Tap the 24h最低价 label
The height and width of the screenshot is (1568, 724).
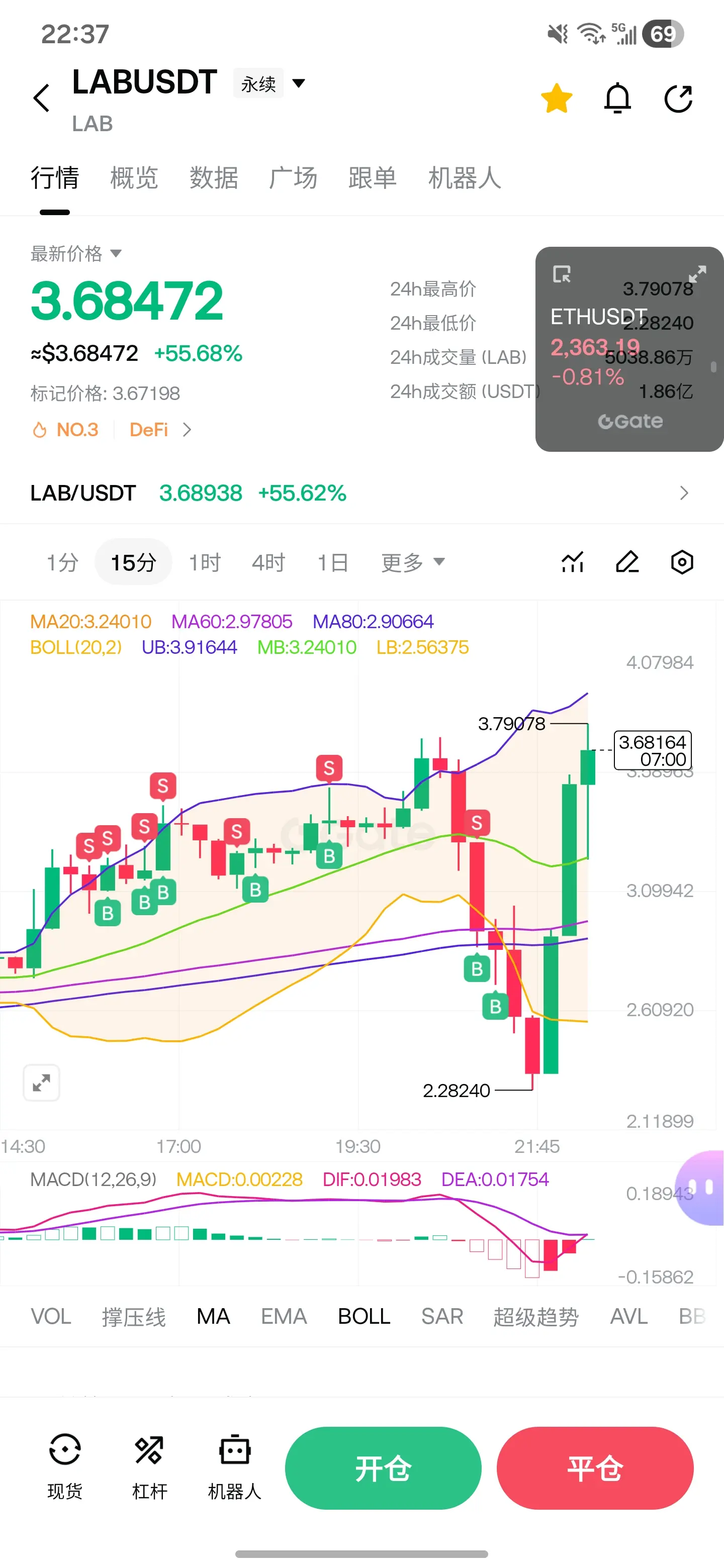pyautogui.click(x=433, y=323)
